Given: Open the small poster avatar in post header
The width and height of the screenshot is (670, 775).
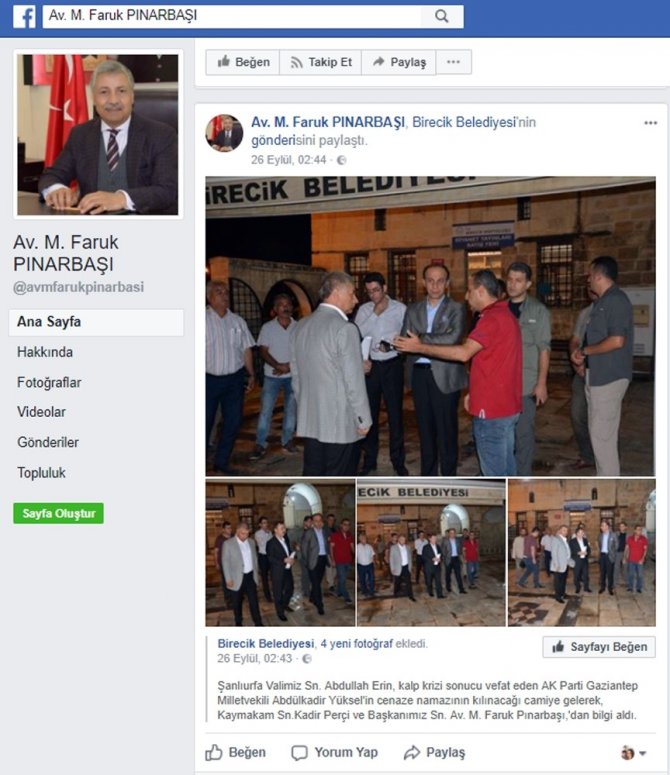Looking at the screenshot, I should (x=224, y=133).
